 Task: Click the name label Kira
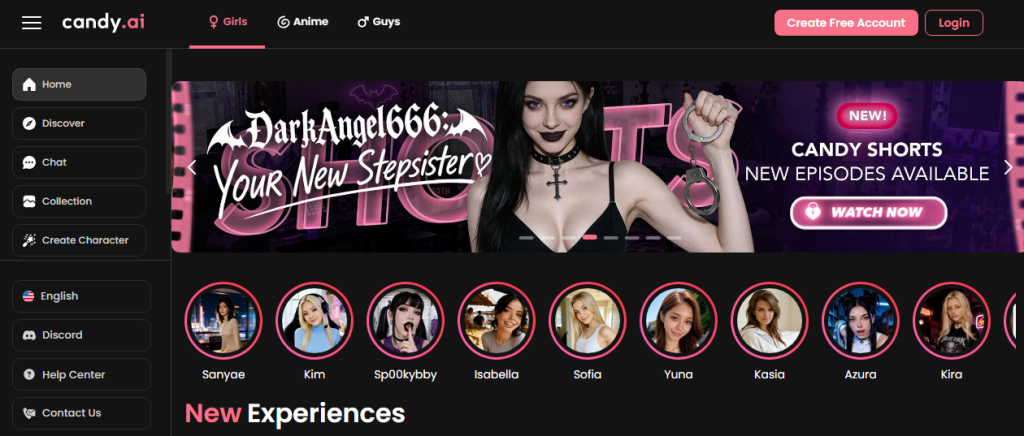(x=952, y=375)
